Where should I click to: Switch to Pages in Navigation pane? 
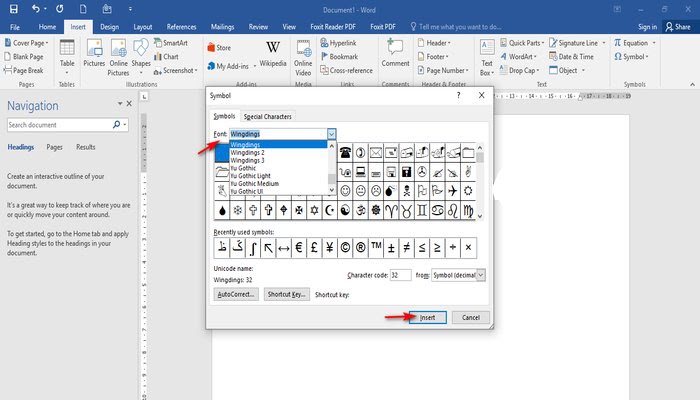pyautogui.click(x=54, y=147)
